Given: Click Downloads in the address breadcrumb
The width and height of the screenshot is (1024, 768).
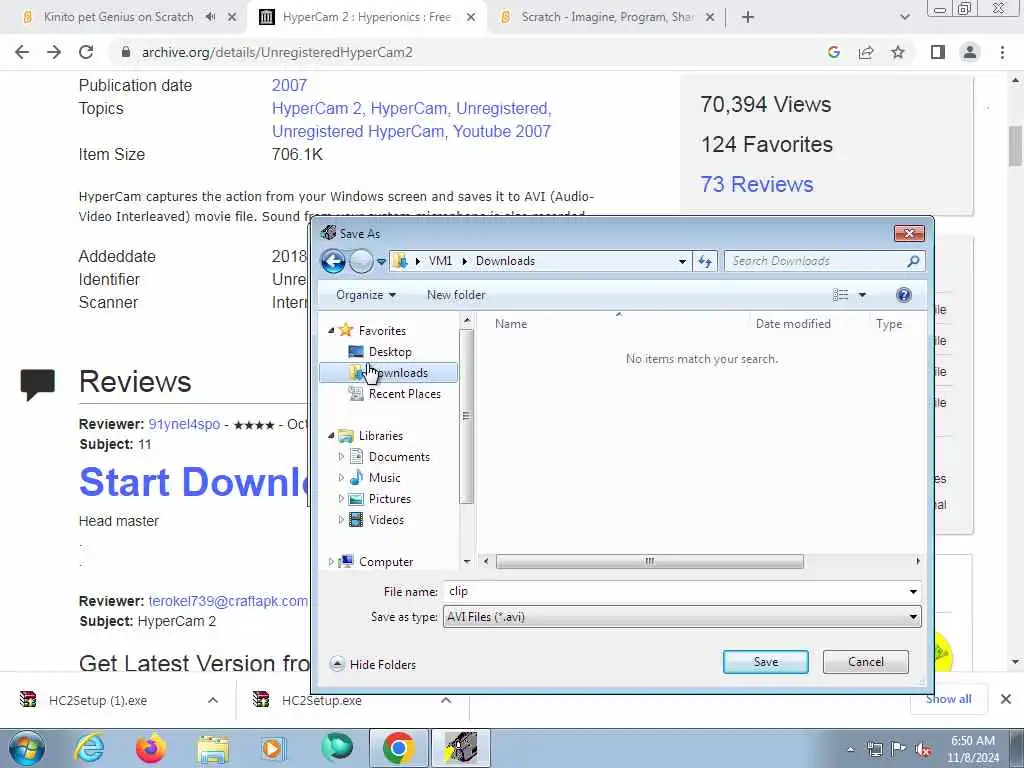Looking at the screenshot, I should 505,261.
